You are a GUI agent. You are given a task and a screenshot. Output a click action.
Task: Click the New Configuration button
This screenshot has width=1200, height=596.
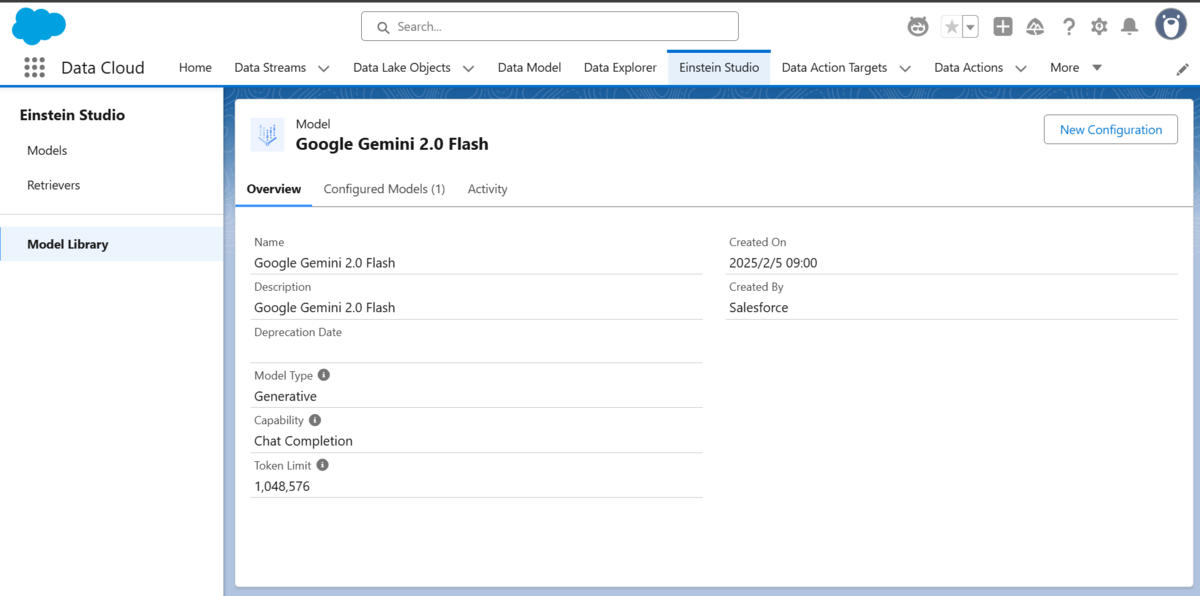(1111, 129)
